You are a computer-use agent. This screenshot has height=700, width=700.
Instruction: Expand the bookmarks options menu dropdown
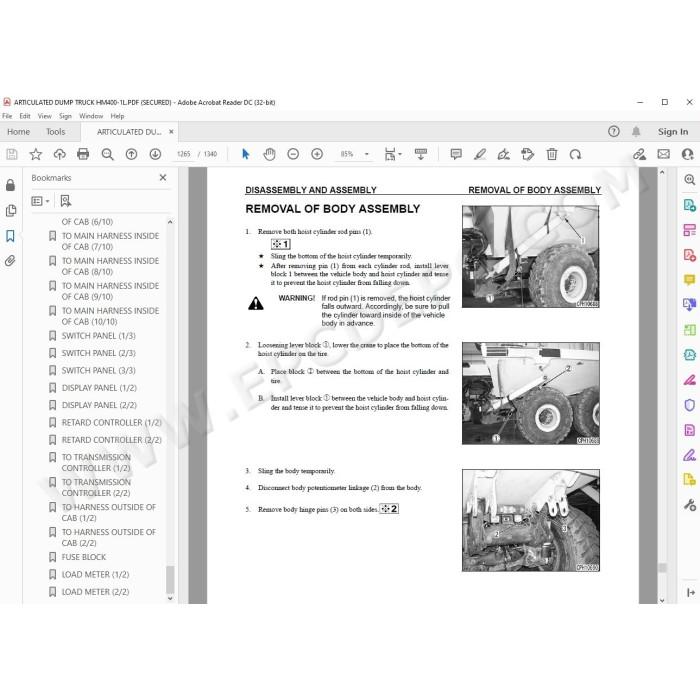(40, 201)
